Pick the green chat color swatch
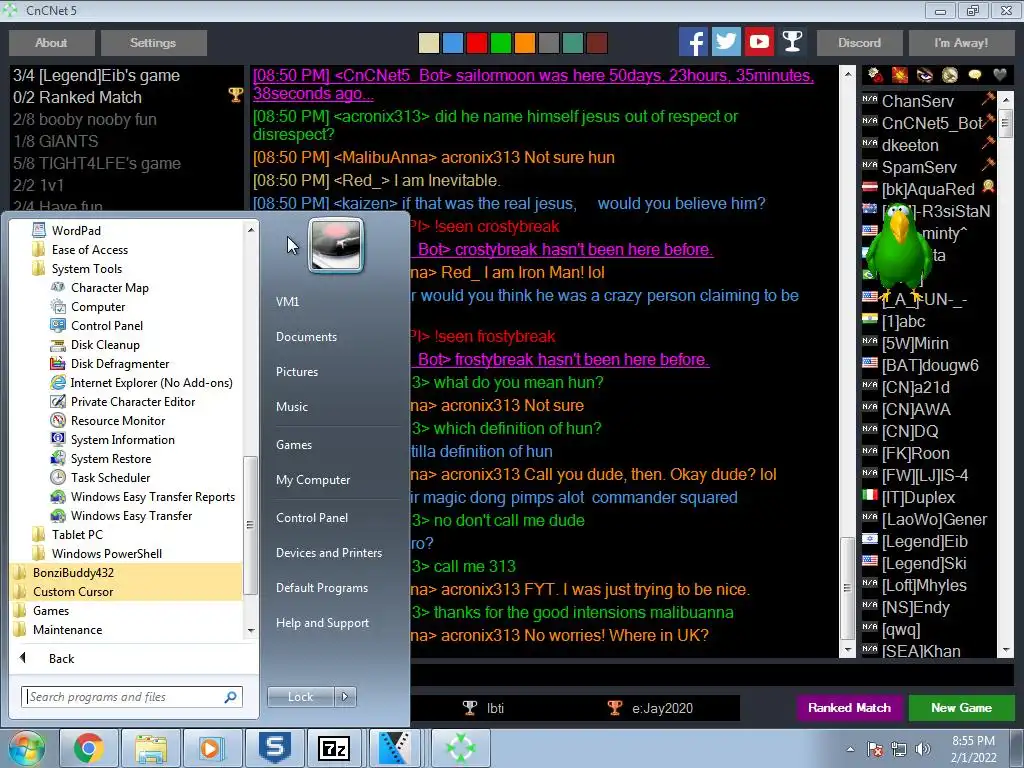 [501, 43]
